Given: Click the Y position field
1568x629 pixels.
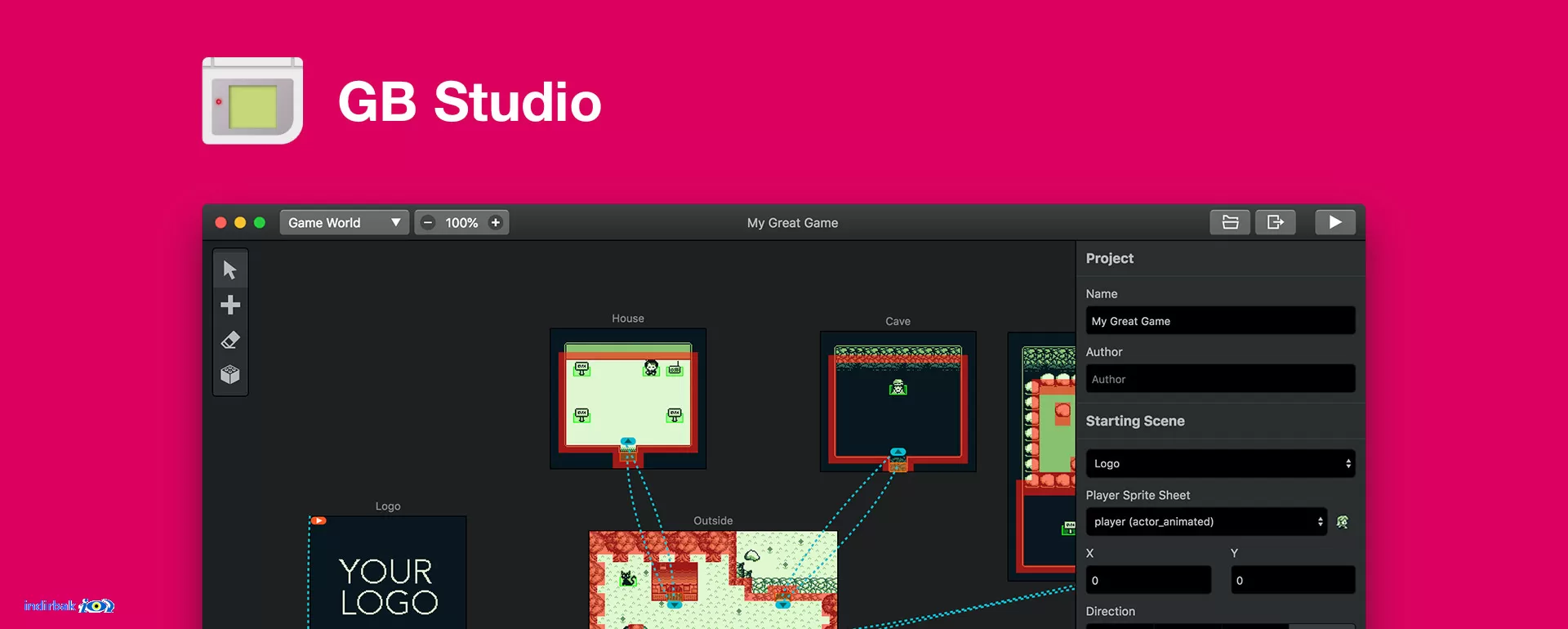Looking at the screenshot, I should click(1293, 580).
